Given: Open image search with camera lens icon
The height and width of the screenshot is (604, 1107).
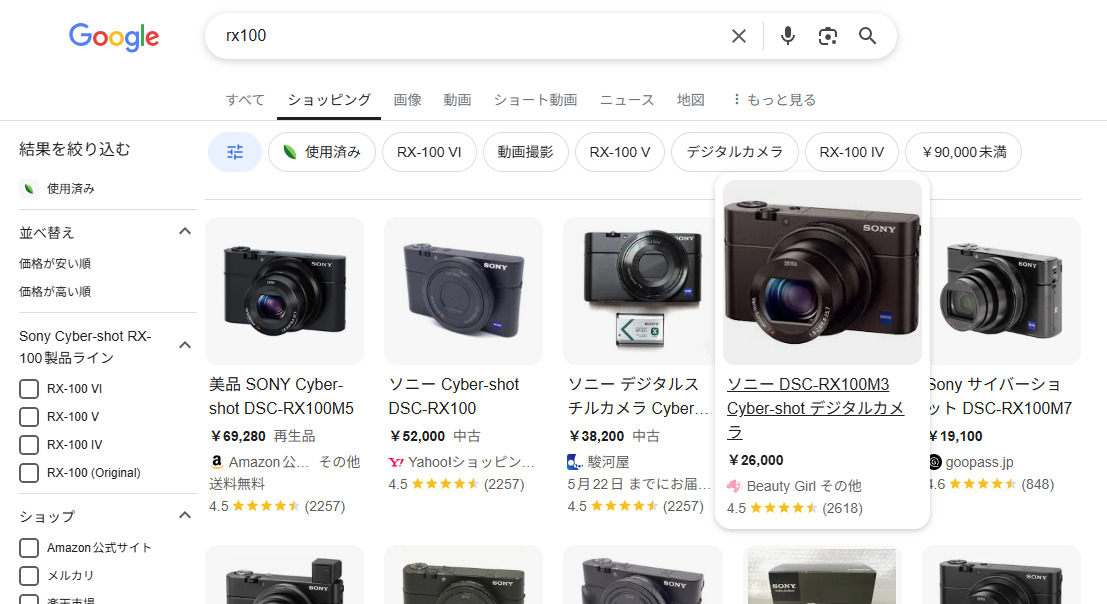Looking at the screenshot, I should [827, 36].
